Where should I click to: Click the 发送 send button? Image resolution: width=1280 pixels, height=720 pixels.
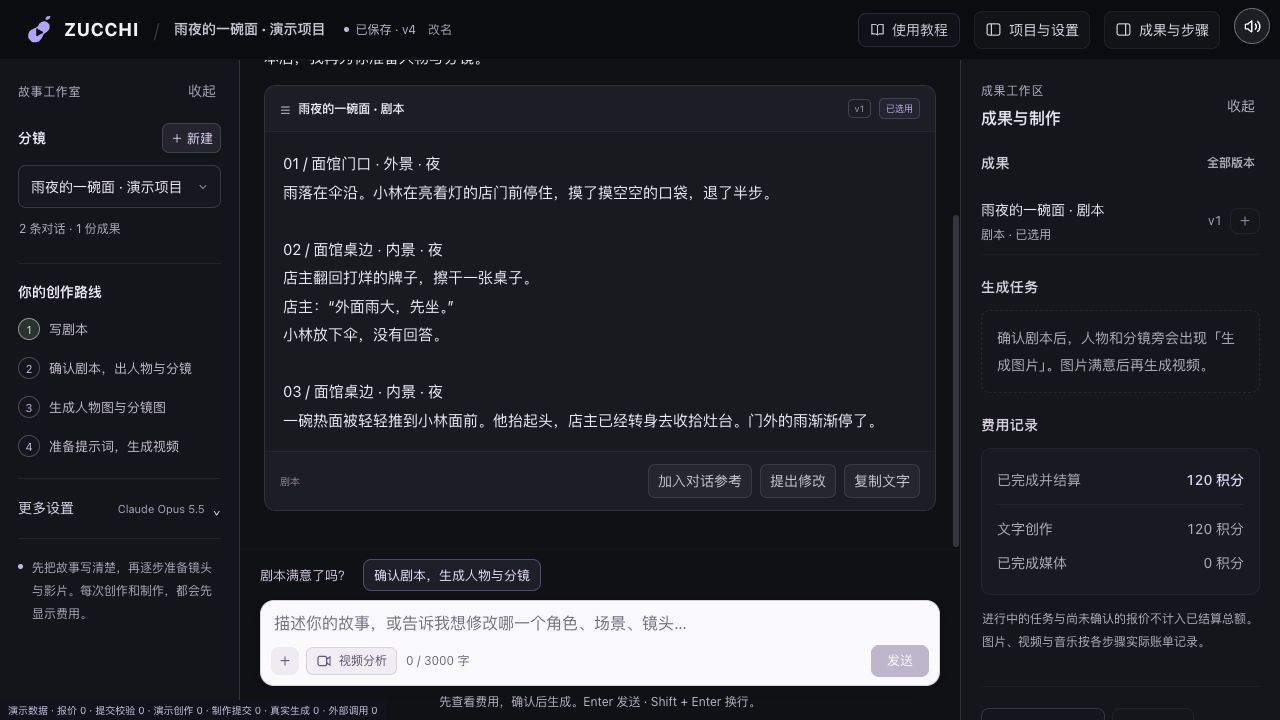pos(900,660)
